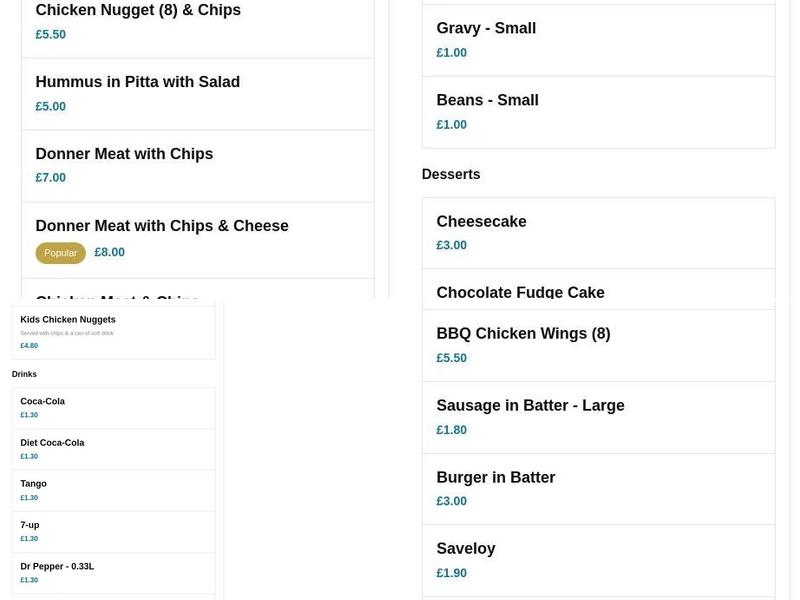Viewport: 800px width, 600px height.
Task: Select Gravy - Small
Action: tap(486, 28)
